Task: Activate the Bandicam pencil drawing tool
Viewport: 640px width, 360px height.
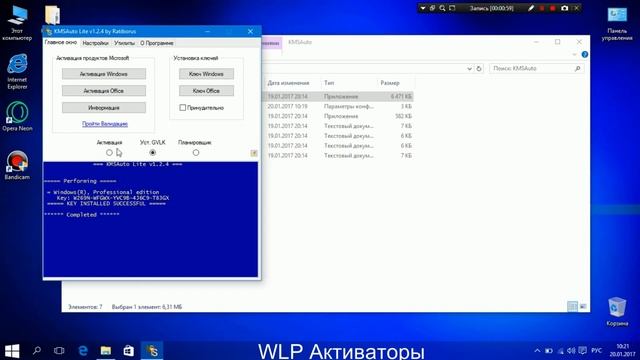Action: pos(531,8)
